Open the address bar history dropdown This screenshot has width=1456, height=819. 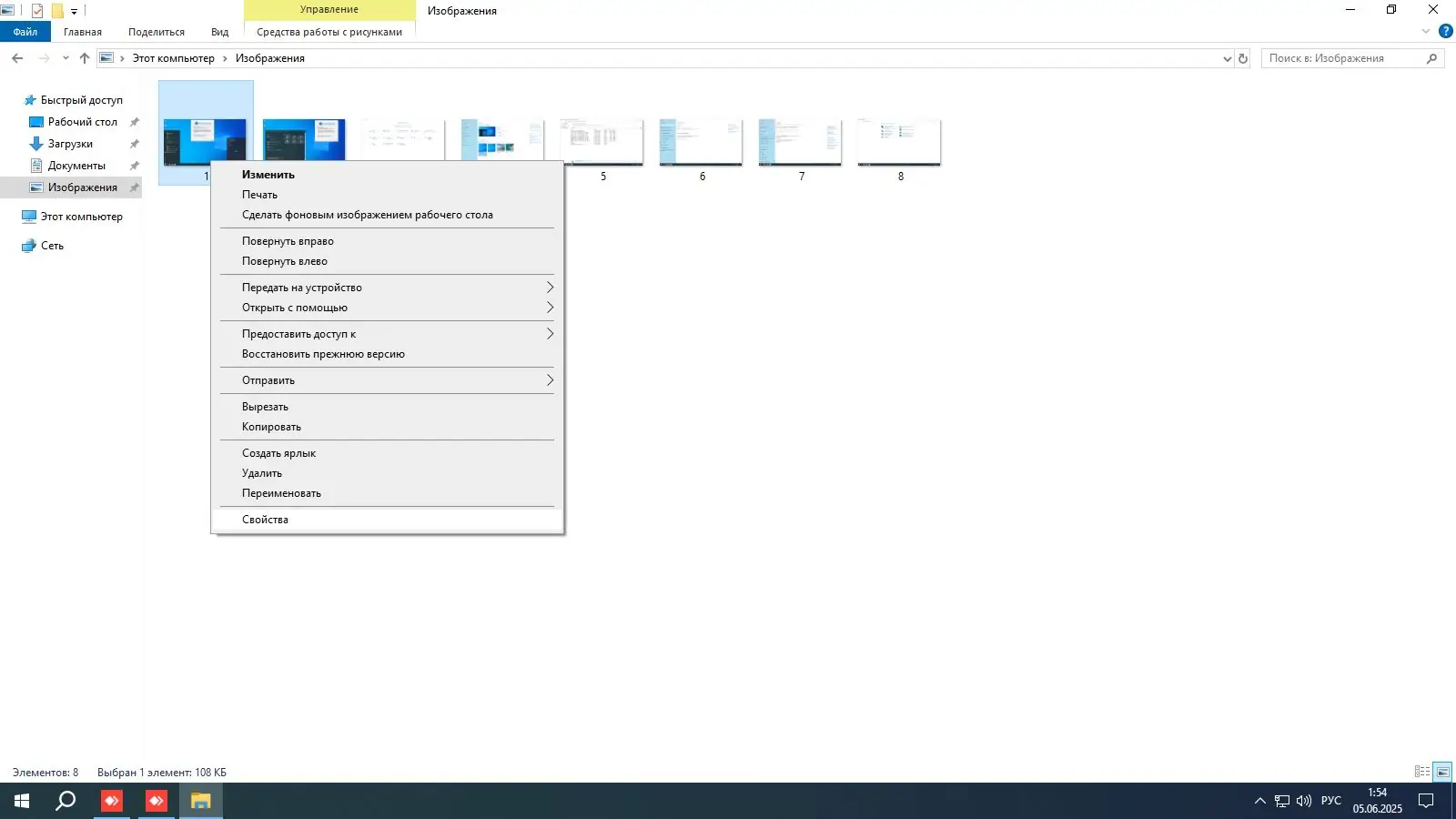pos(1228,57)
